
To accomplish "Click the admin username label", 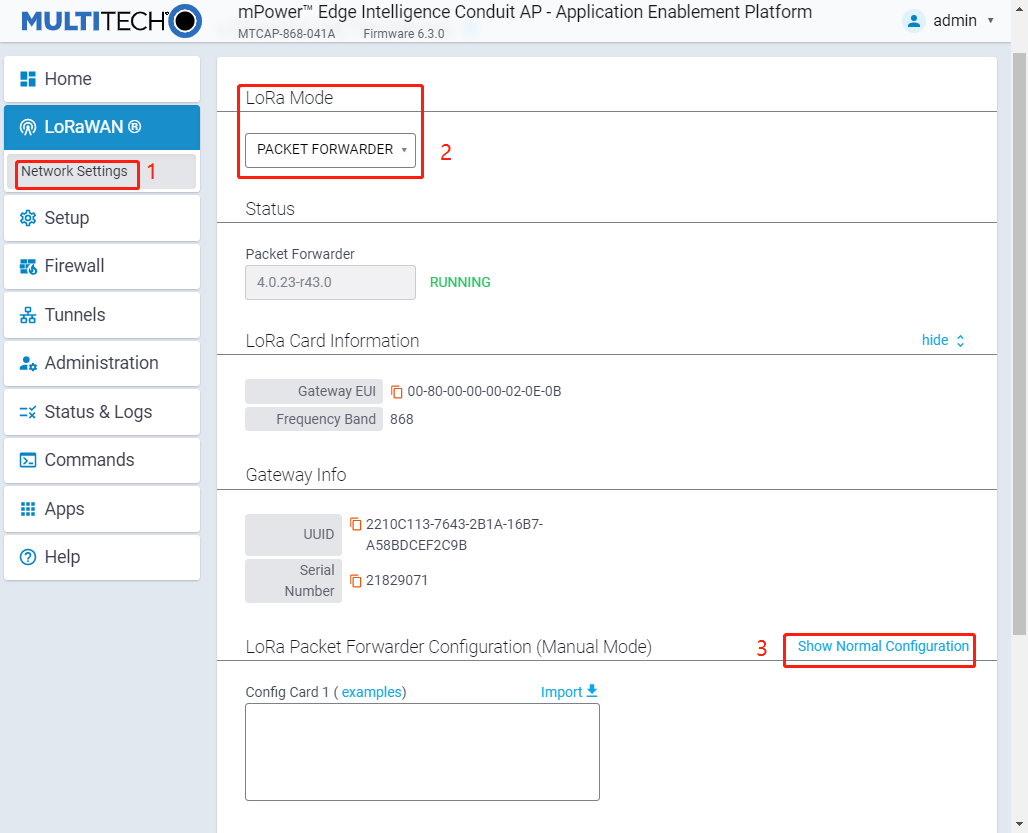I will click(x=955, y=21).
